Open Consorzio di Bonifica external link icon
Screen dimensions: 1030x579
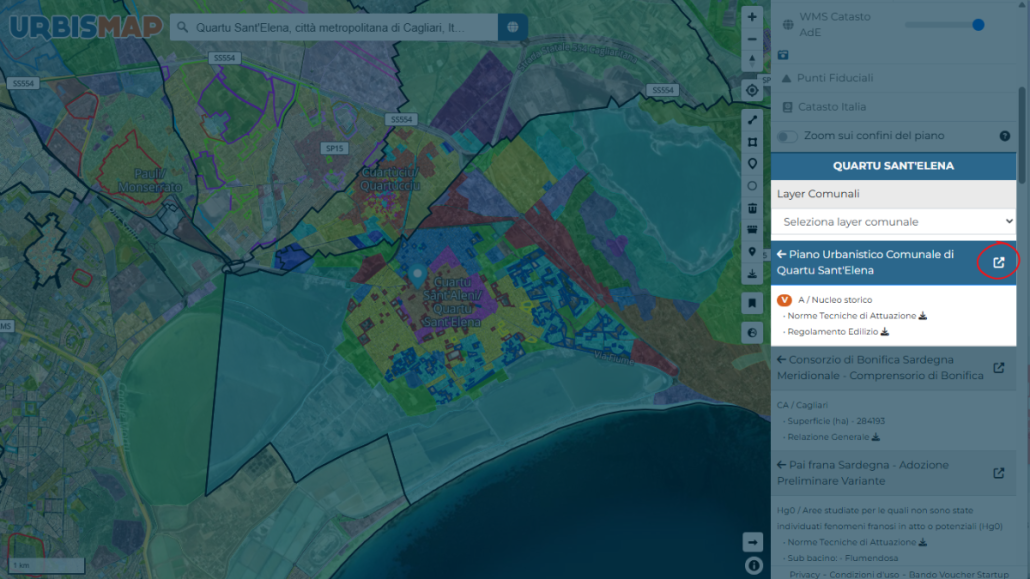998,367
